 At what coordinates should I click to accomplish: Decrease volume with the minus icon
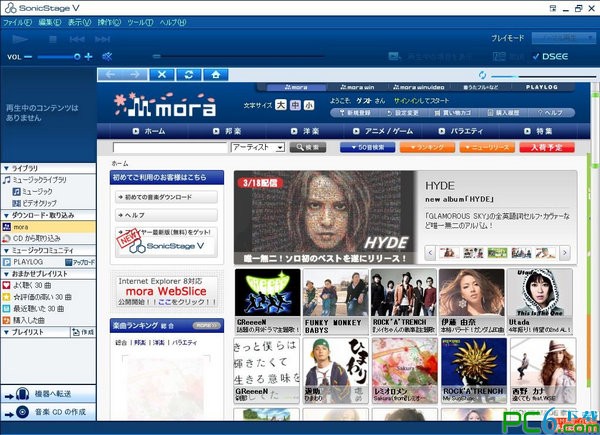28,57
